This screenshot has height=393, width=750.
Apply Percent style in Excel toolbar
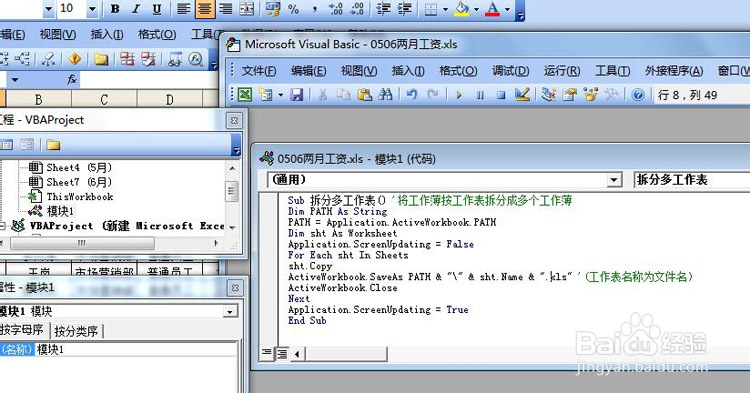click(294, 9)
